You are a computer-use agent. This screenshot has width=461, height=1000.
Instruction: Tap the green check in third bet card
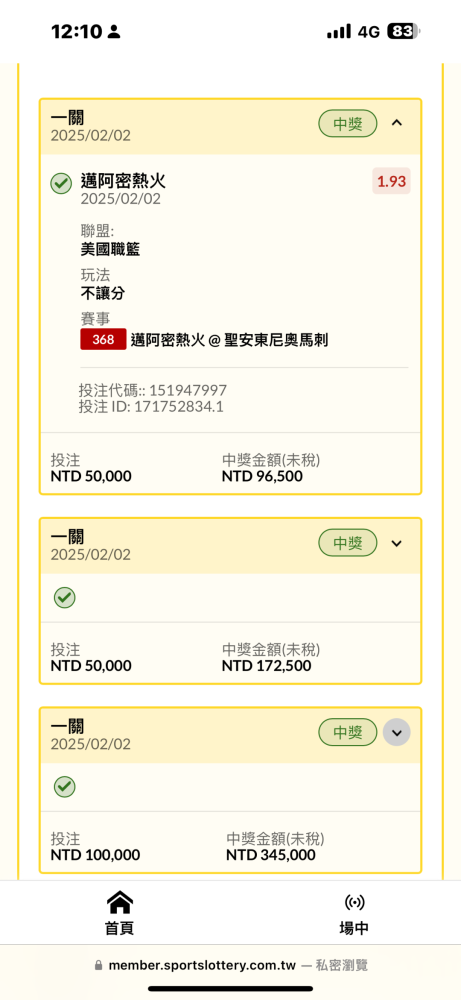coord(64,786)
